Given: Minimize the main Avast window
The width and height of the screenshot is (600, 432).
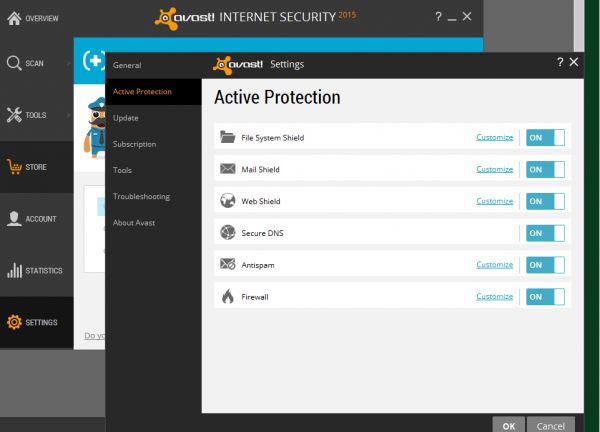Looking at the screenshot, I should [x=452, y=18].
